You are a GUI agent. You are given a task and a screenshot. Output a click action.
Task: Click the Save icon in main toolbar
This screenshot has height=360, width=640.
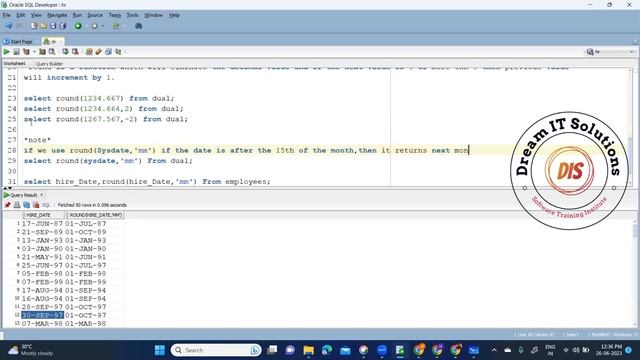tap(53, 26)
